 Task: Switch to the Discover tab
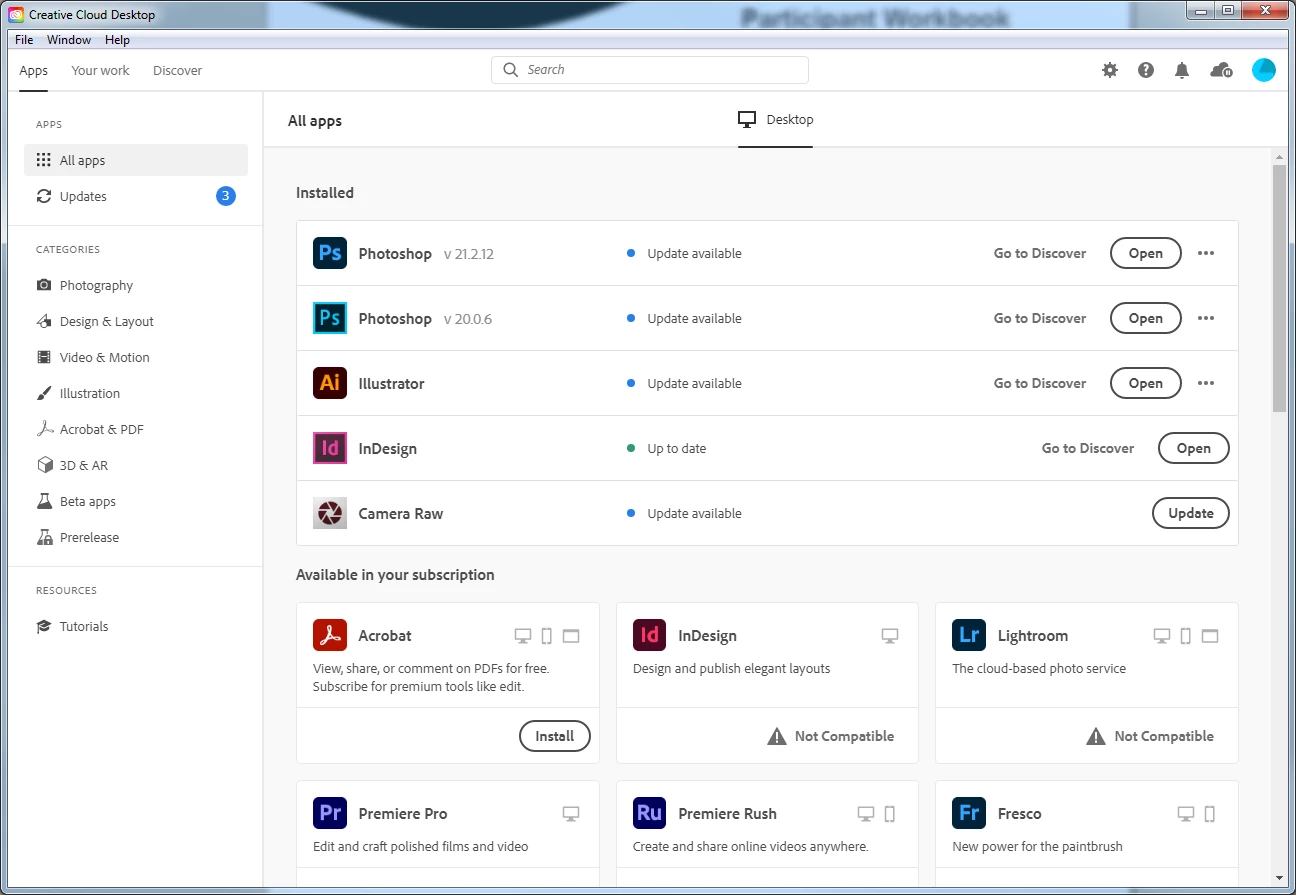177,70
